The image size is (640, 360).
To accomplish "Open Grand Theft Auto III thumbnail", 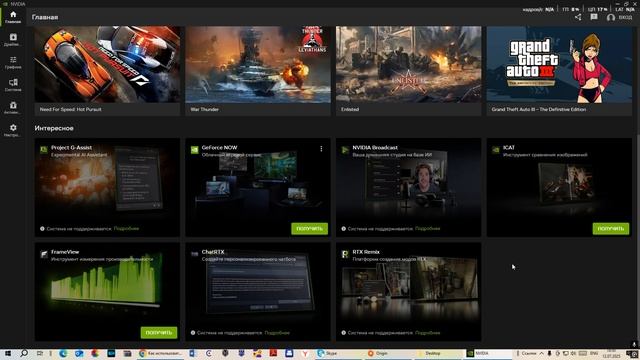I will click(x=559, y=64).
